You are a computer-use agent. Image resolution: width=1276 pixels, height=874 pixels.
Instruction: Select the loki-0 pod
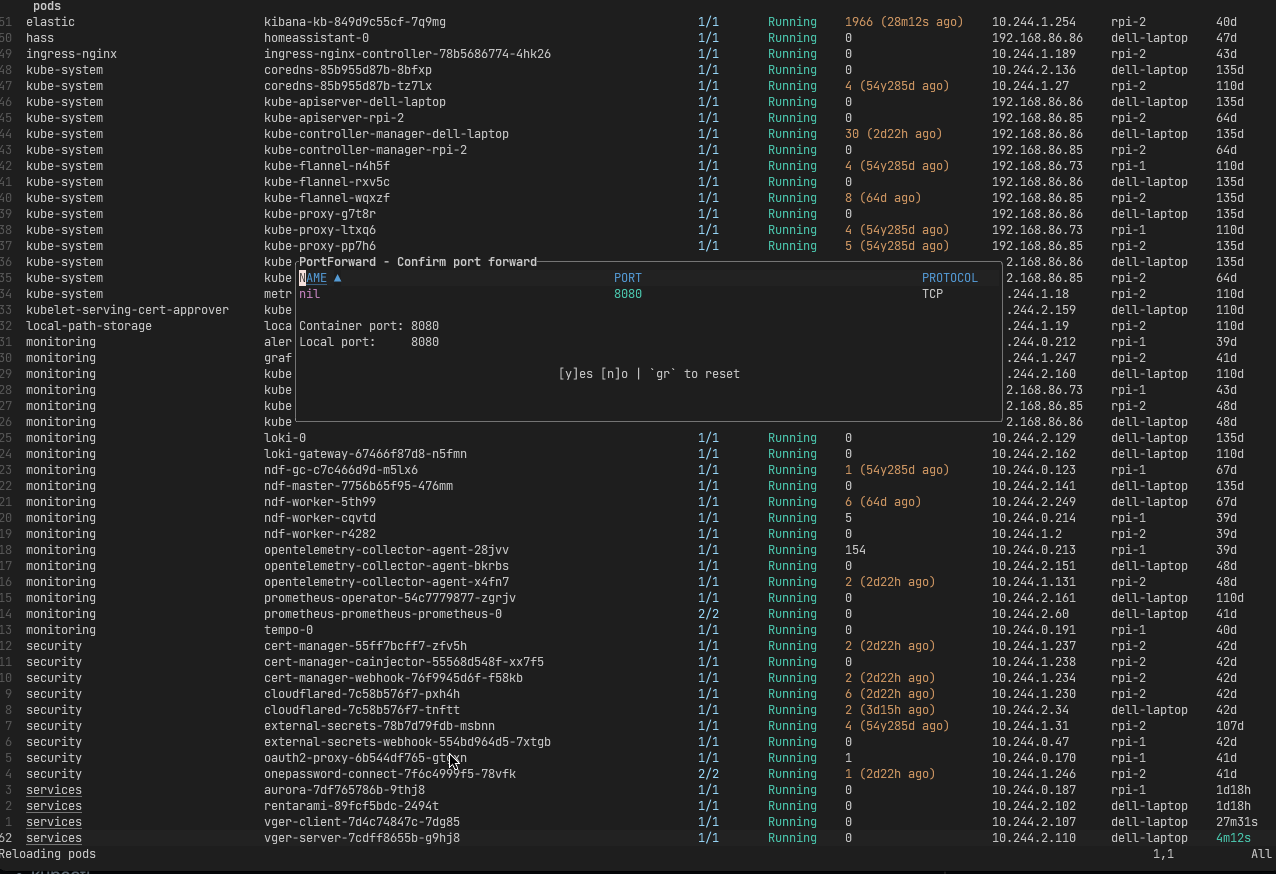285,438
